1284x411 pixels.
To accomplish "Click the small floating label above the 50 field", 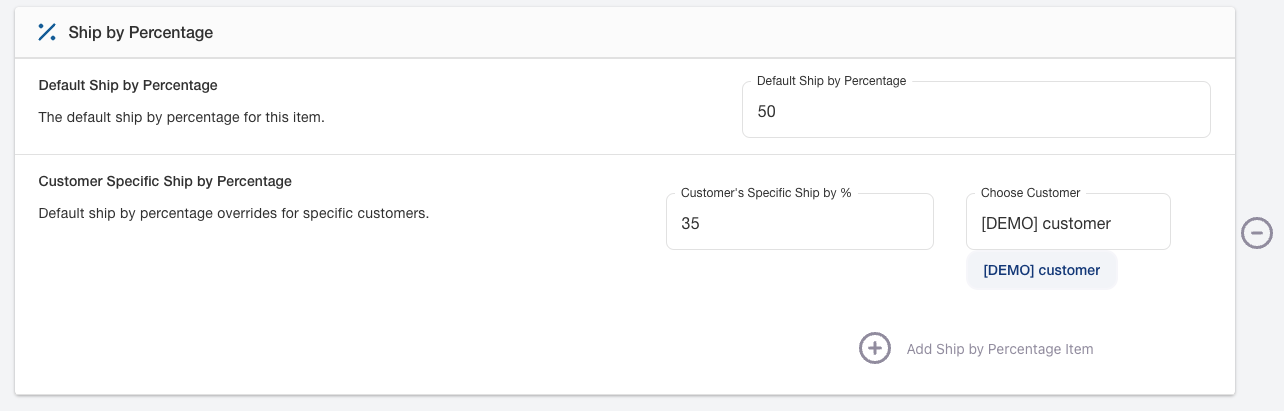I will tap(831, 81).
